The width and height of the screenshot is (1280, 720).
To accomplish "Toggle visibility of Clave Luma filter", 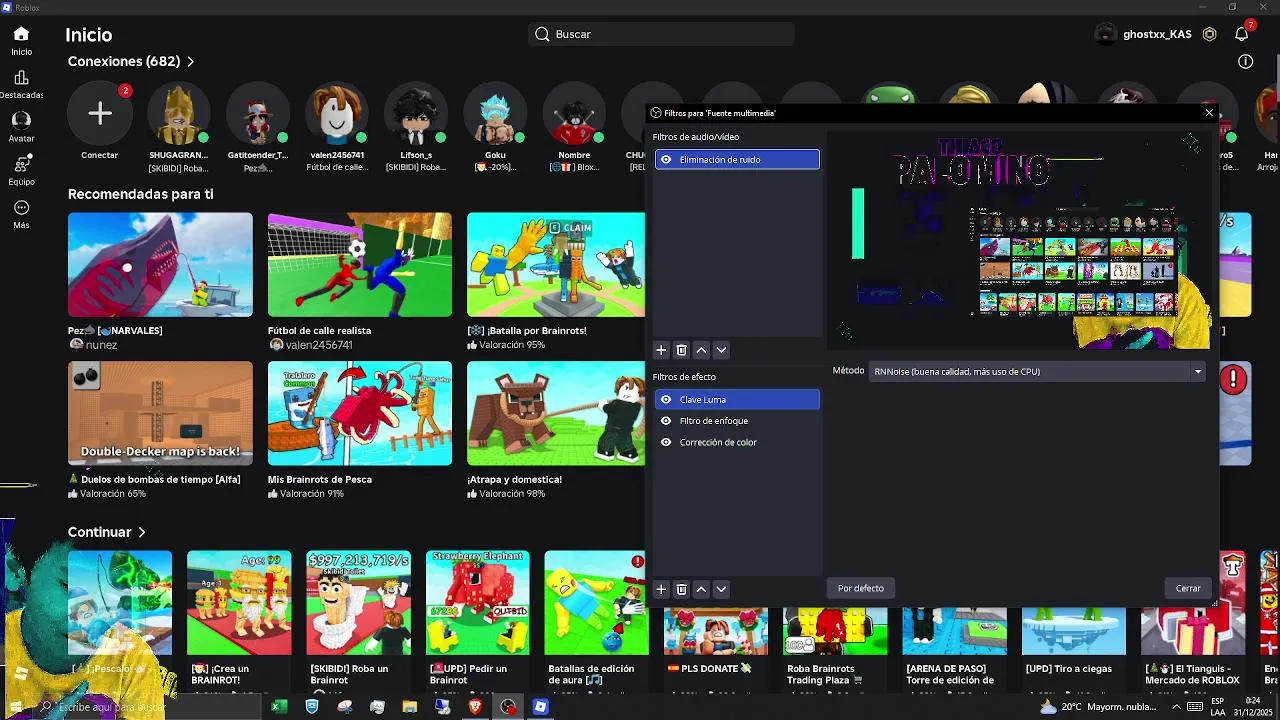I will point(666,400).
